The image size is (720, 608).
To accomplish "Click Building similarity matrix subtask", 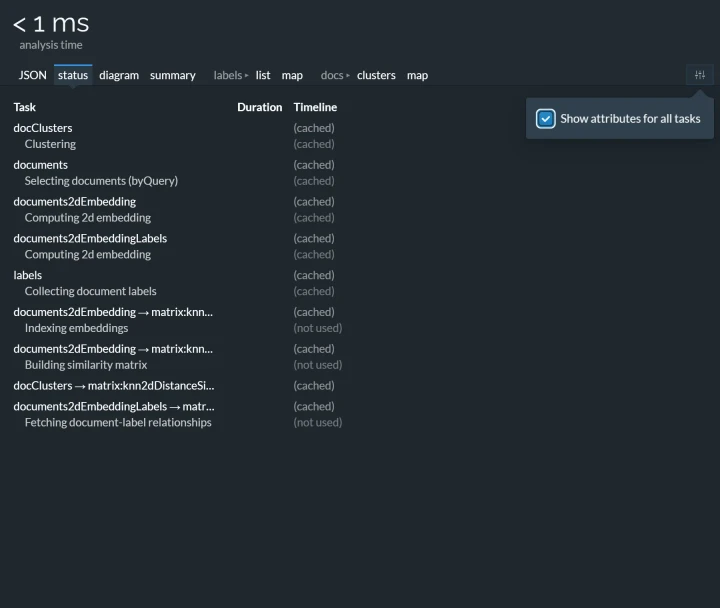I will point(86,365).
